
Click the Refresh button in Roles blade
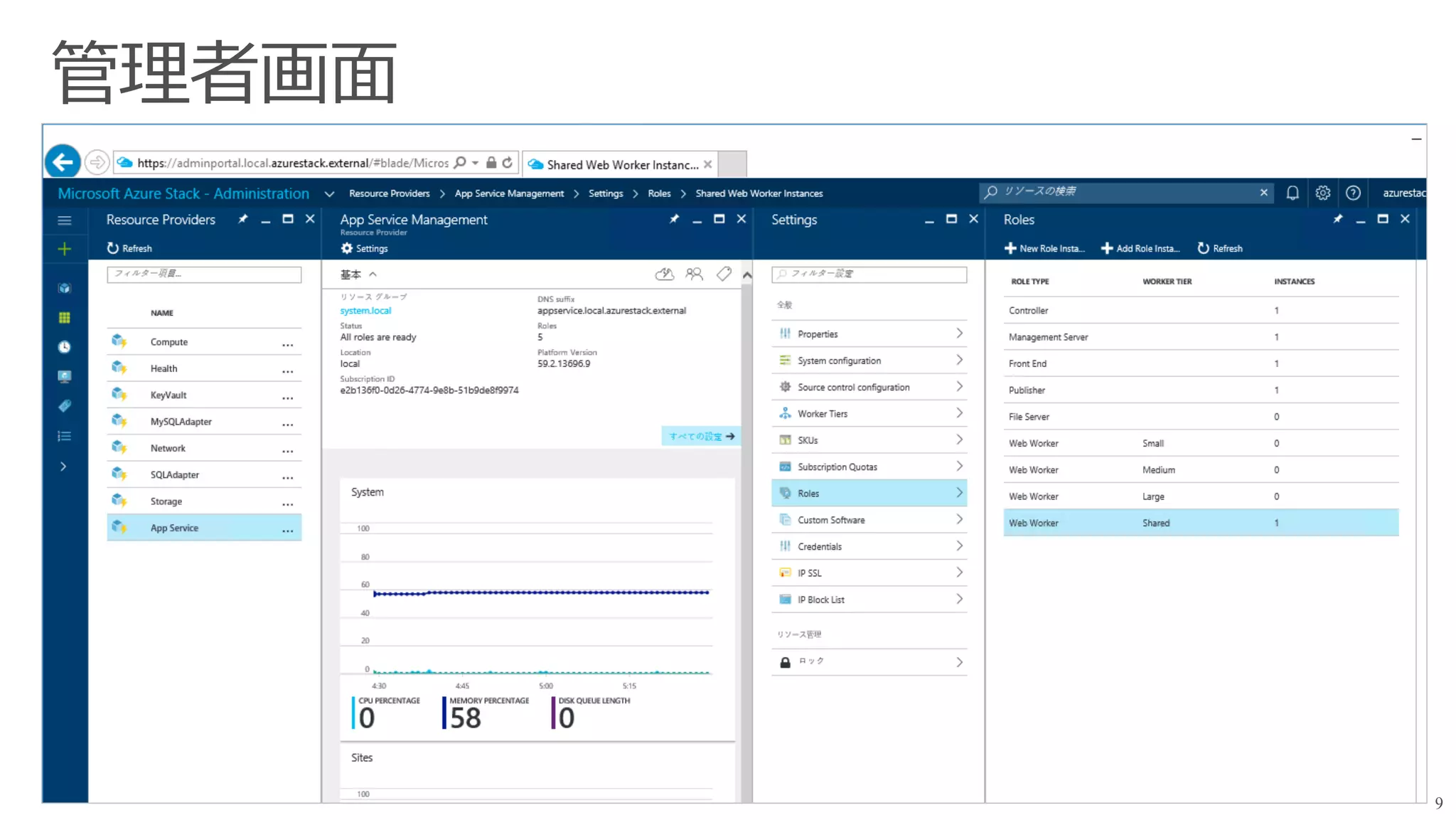1220,248
